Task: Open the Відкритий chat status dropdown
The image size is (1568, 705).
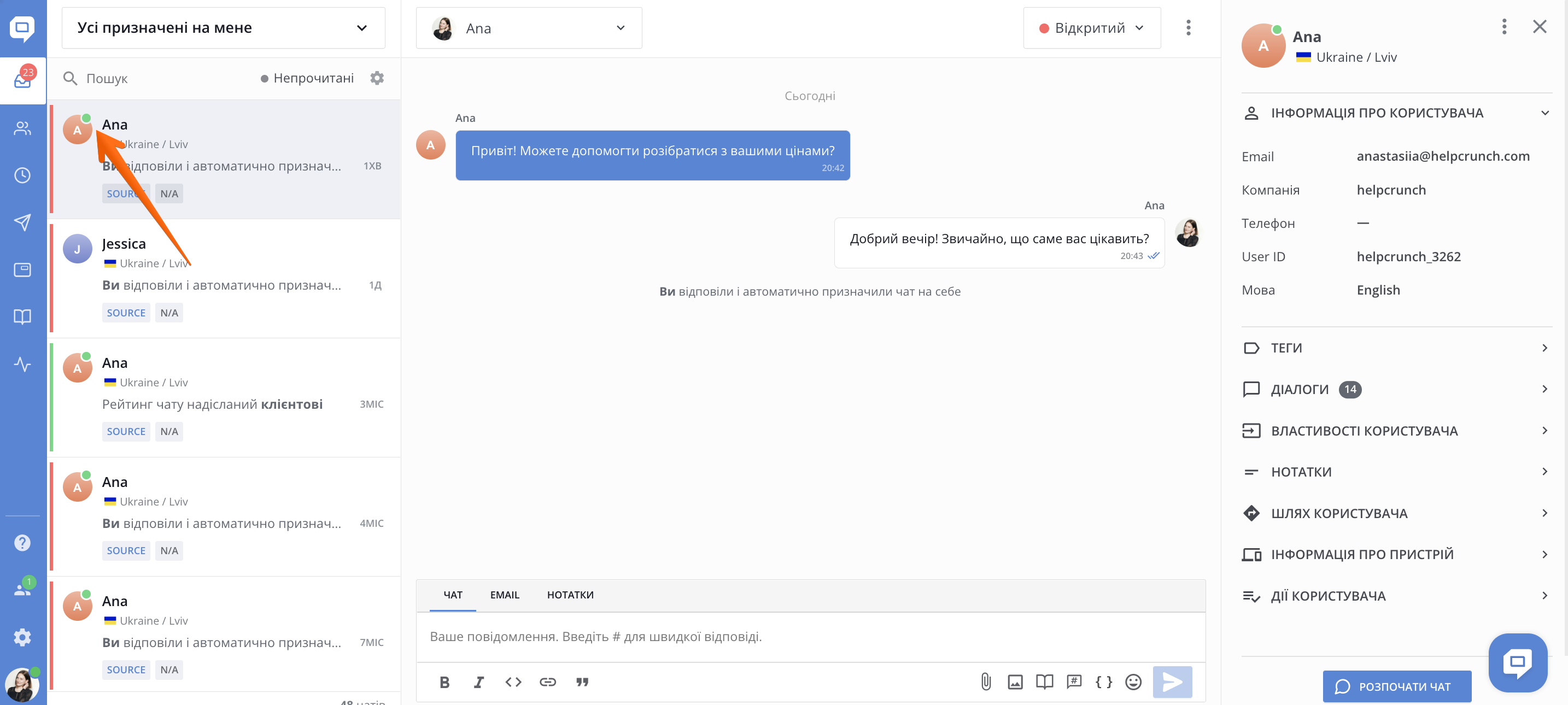Action: tap(1091, 28)
